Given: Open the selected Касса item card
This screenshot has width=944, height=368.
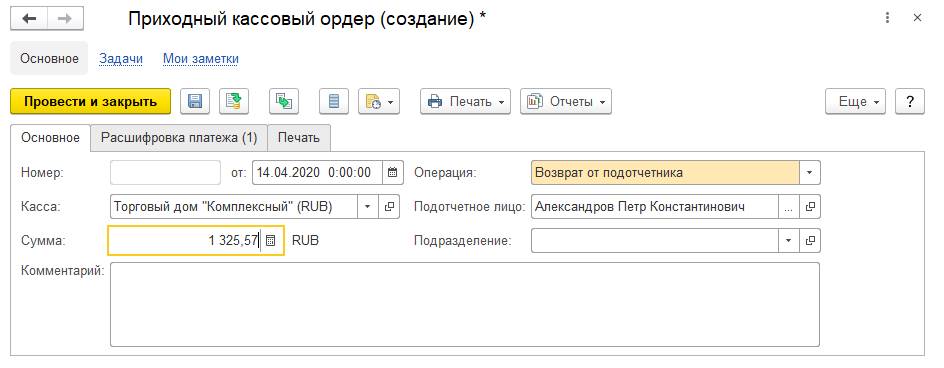Looking at the screenshot, I should [390, 207].
